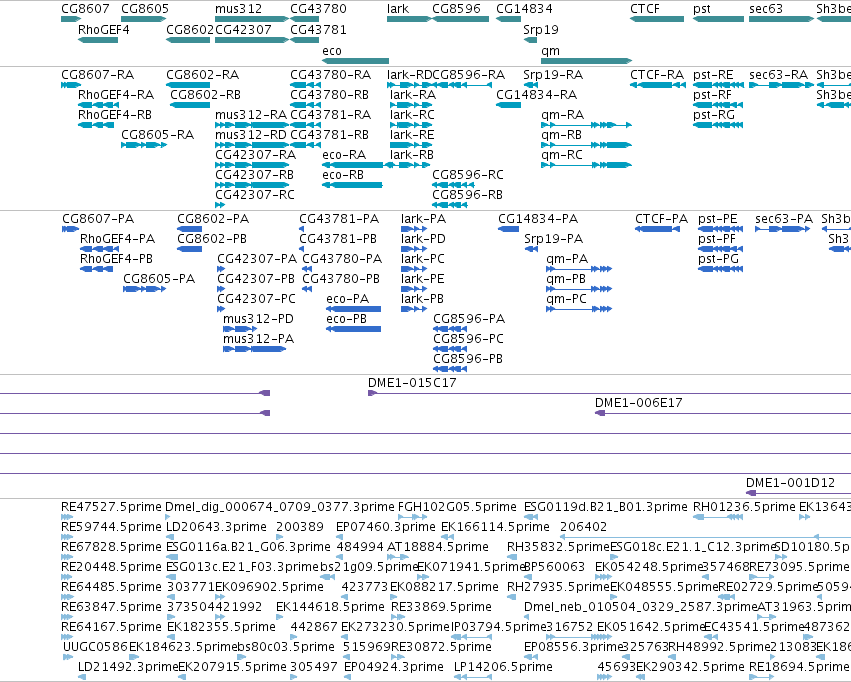This screenshot has height=682, width=851.
Task: Select the CG42307-PB protein label
Action: point(256,279)
